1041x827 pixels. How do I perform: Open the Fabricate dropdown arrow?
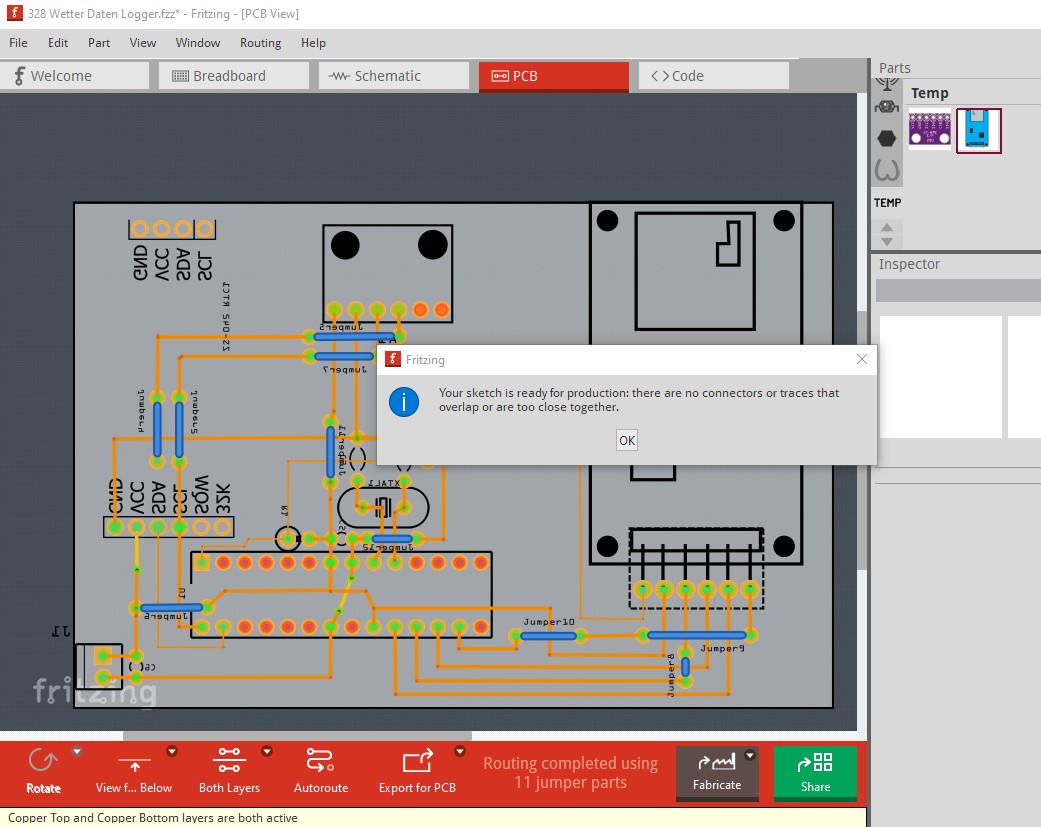[750, 755]
